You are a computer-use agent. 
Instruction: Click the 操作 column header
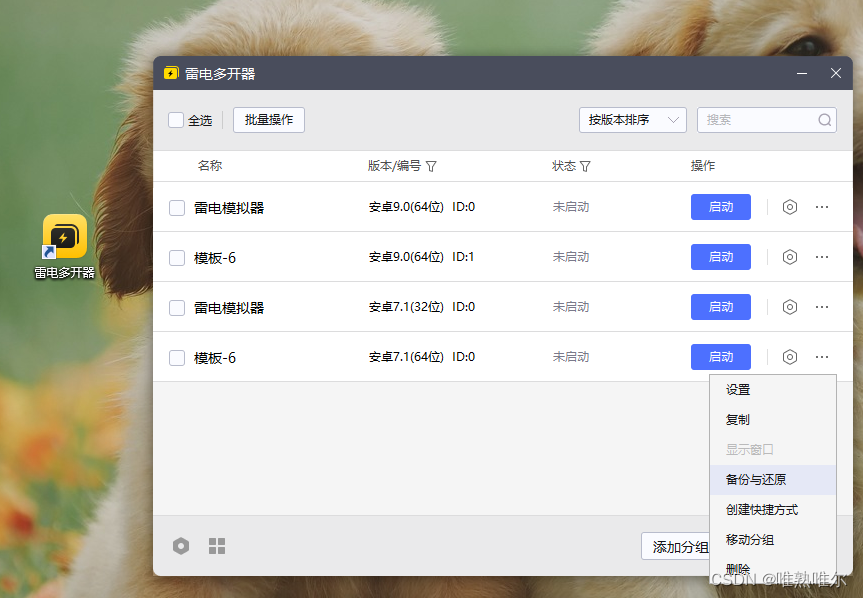(703, 166)
